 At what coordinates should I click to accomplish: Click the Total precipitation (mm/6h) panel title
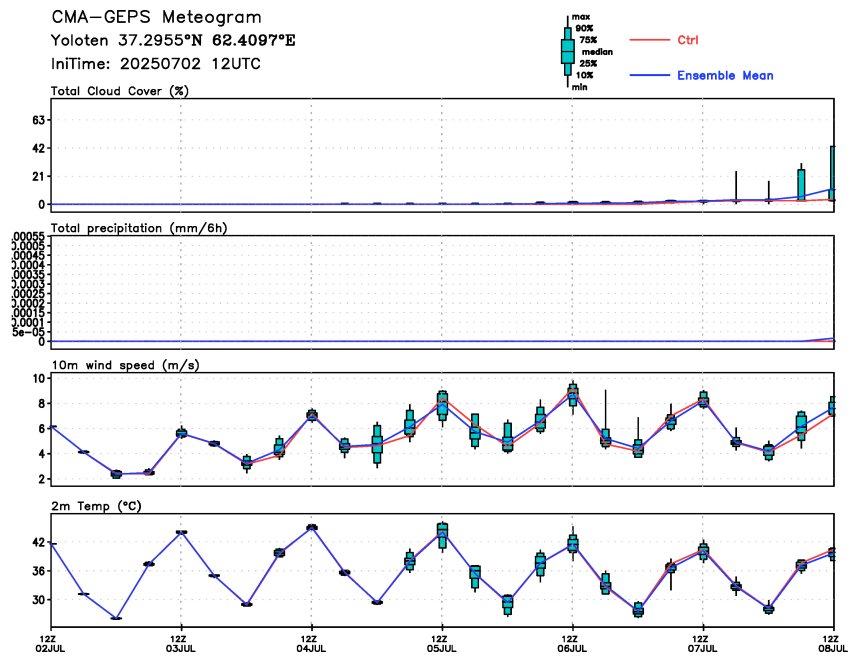[x=139, y=228]
